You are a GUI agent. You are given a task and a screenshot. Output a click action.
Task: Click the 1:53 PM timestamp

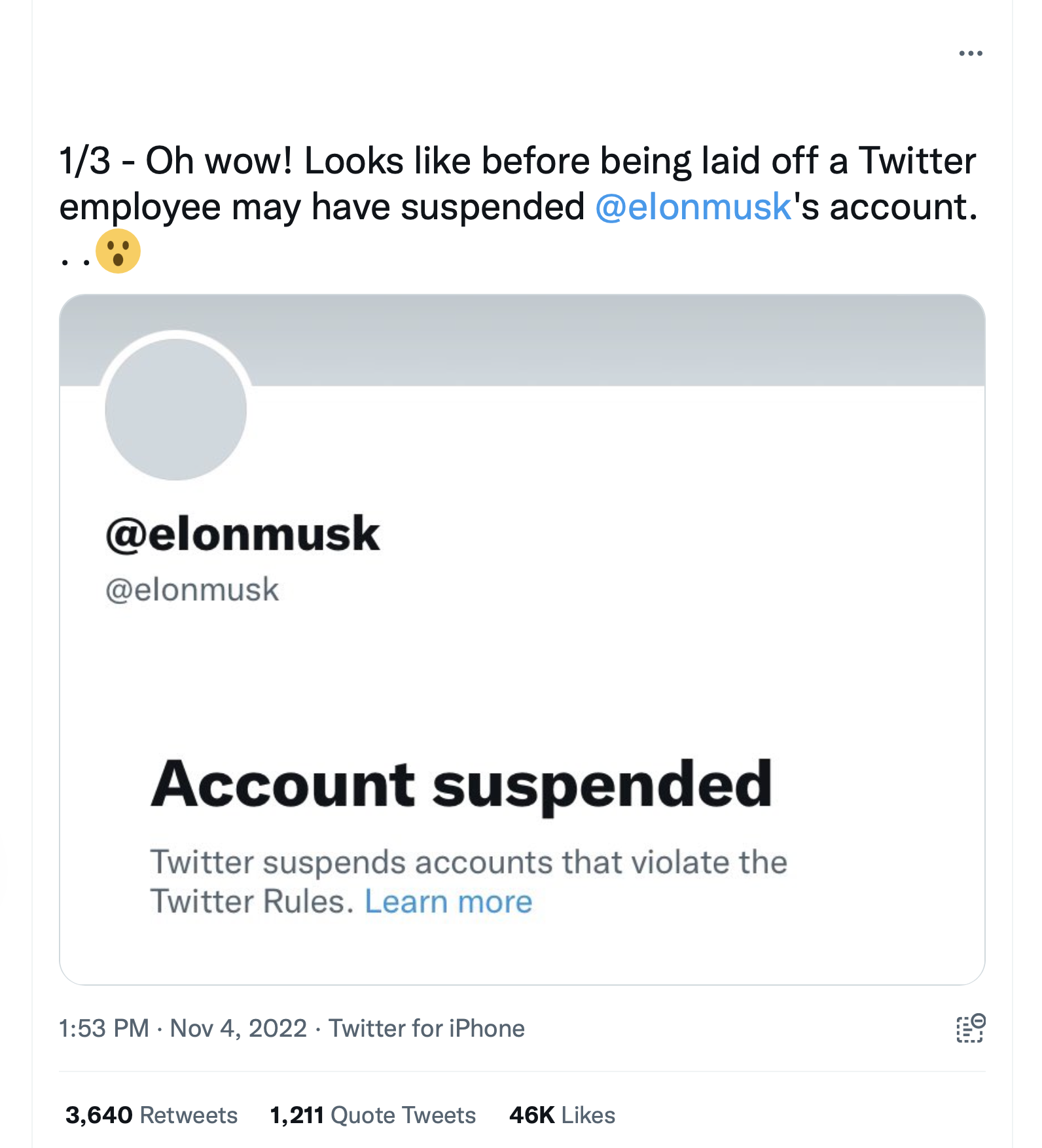tap(104, 1028)
